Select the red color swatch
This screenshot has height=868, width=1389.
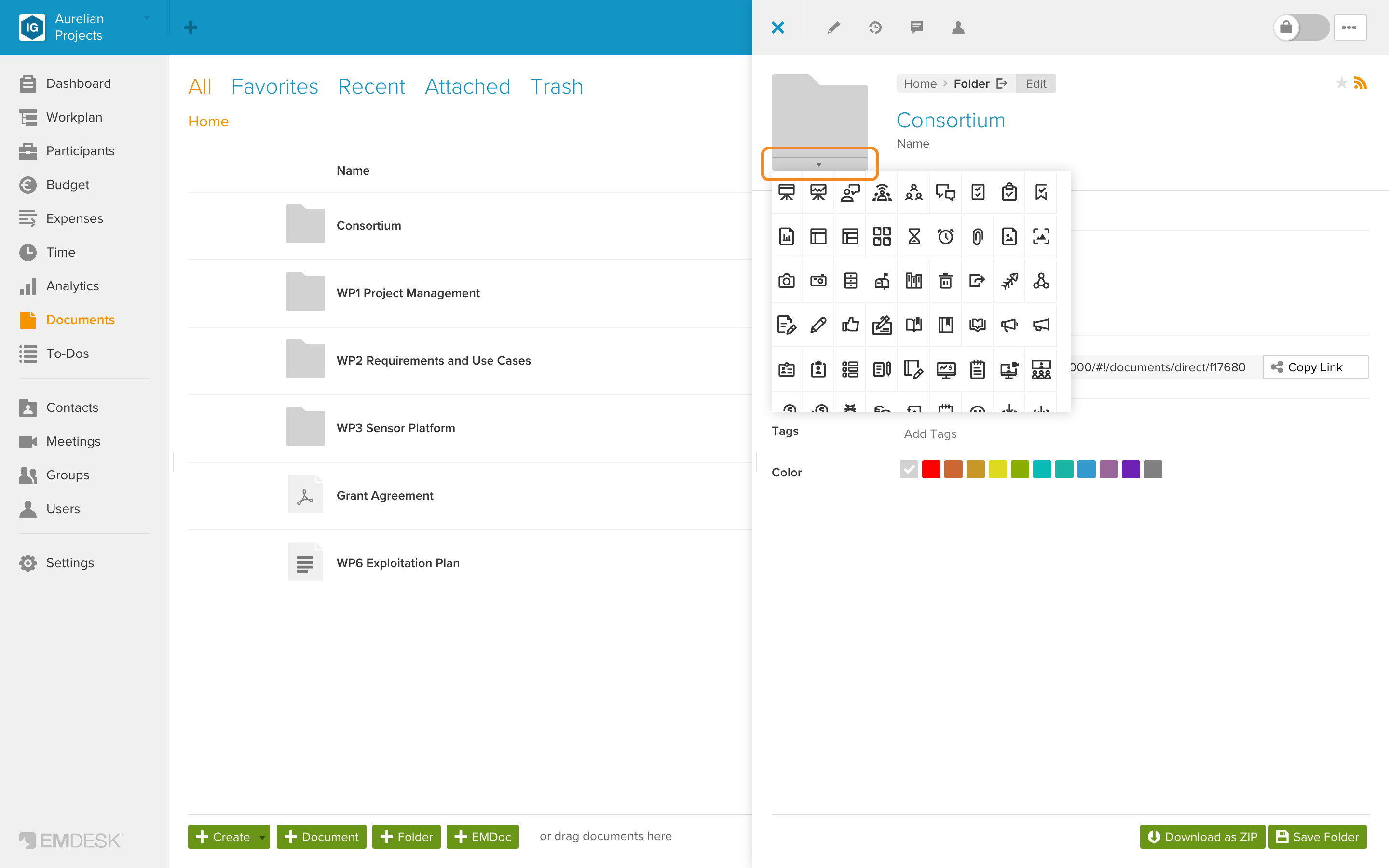click(931, 469)
